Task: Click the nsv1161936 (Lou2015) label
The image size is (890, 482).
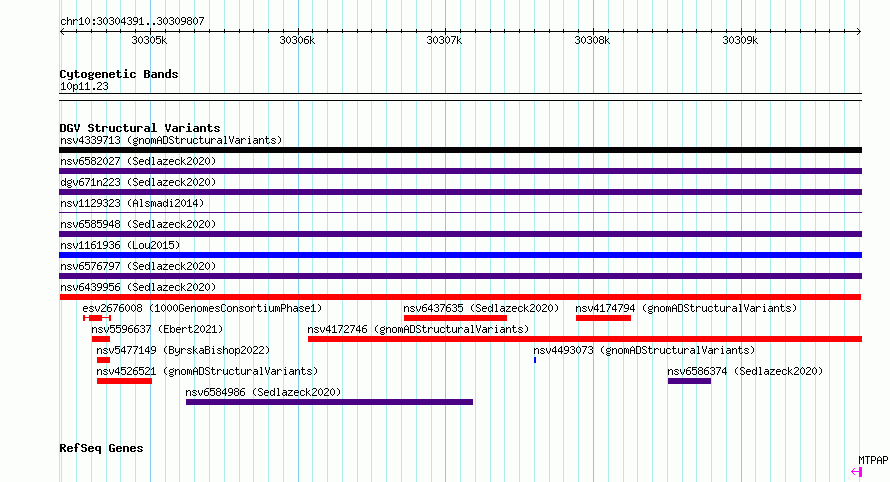Action: [x=120, y=245]
